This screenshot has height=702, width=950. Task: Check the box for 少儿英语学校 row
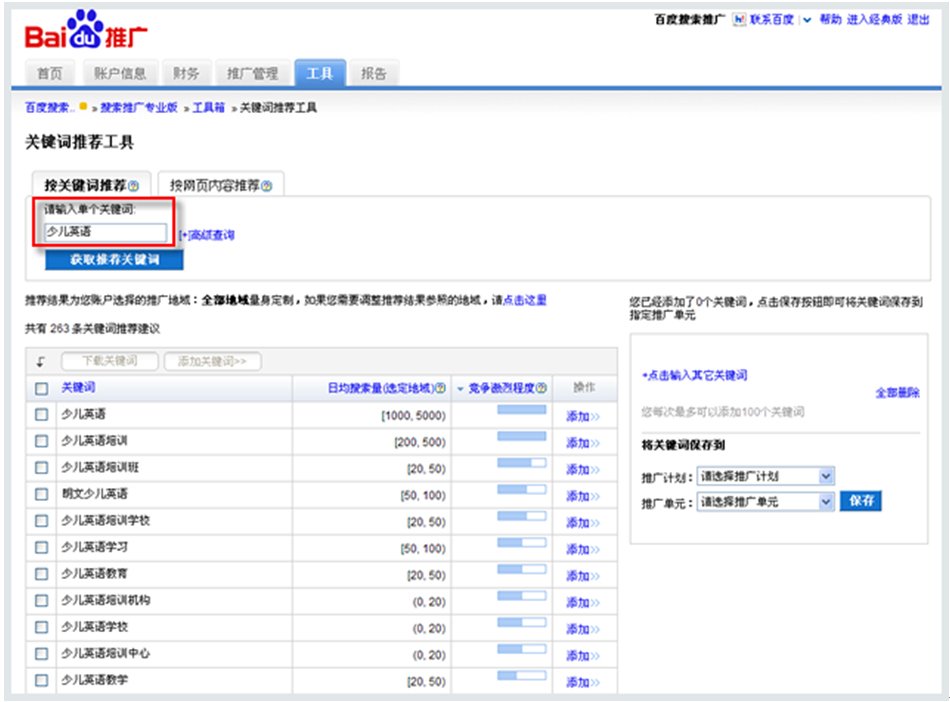pyautogui.click(x=41, y=627)
